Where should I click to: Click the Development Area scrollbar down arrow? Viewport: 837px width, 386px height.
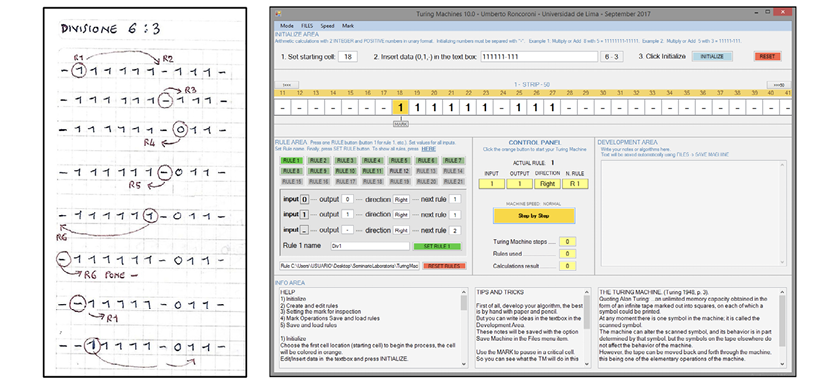[783, 262]
